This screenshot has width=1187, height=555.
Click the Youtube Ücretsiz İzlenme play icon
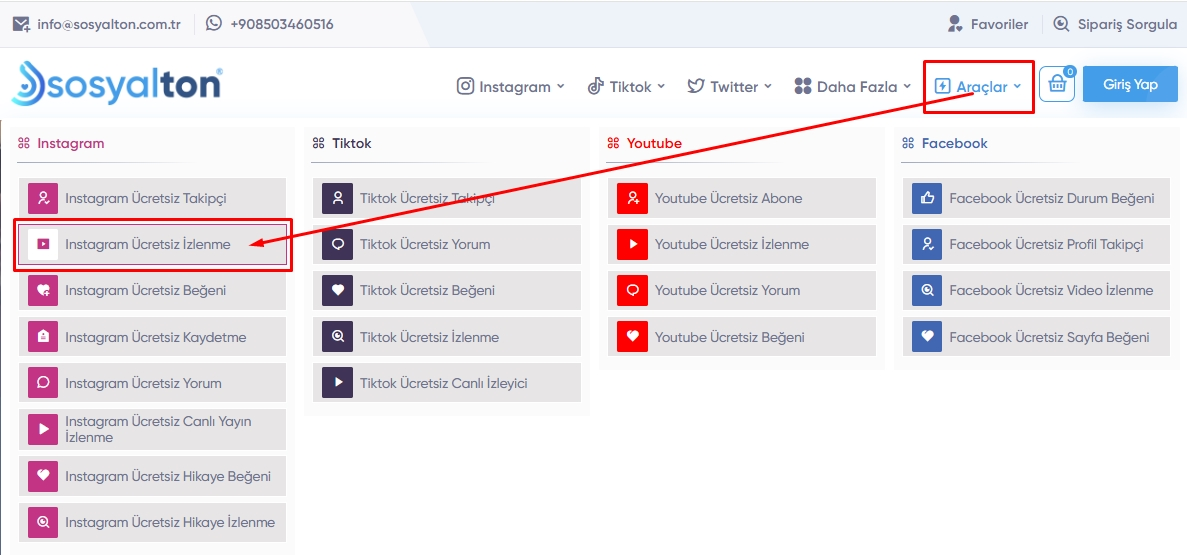[x=633, y=245]
